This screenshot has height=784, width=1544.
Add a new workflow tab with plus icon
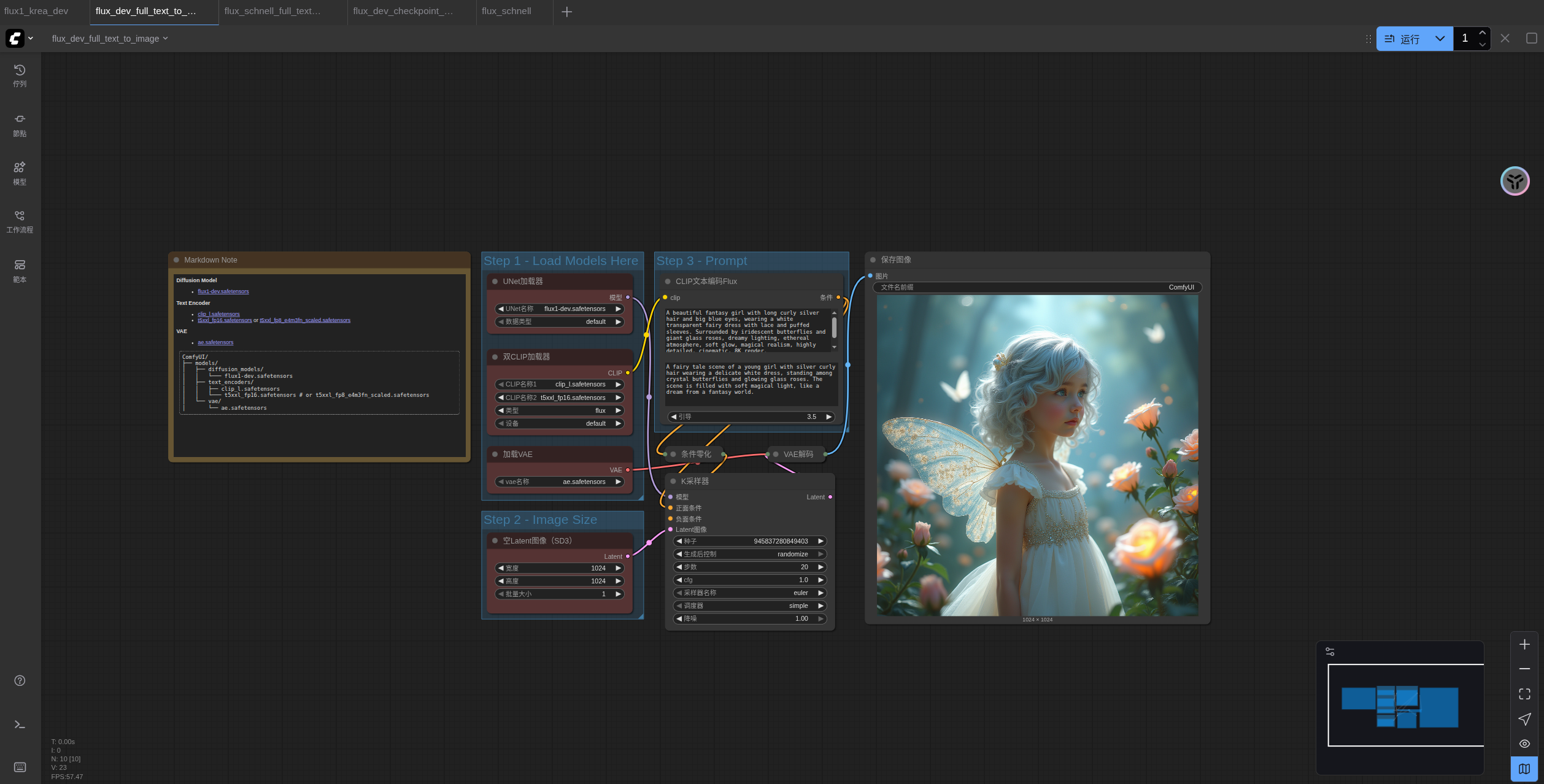[566, 12]
